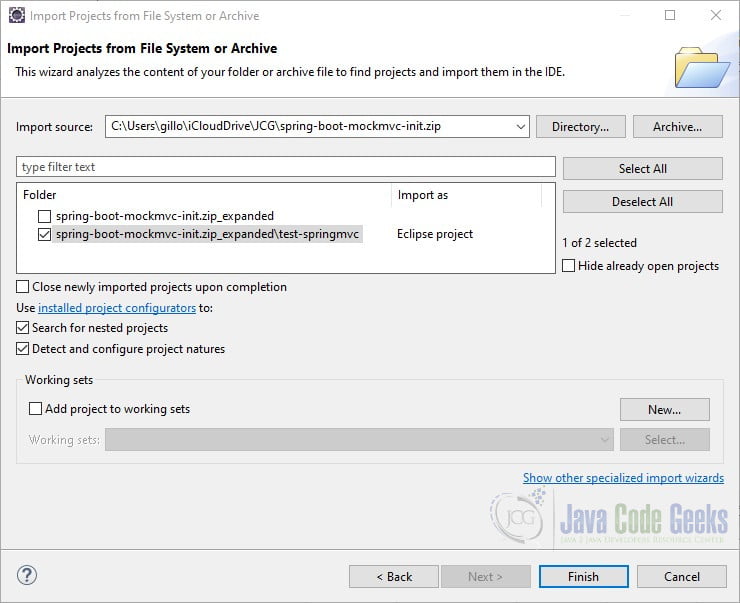Click New... working set button
740x603 pixels.
point(664,410)
